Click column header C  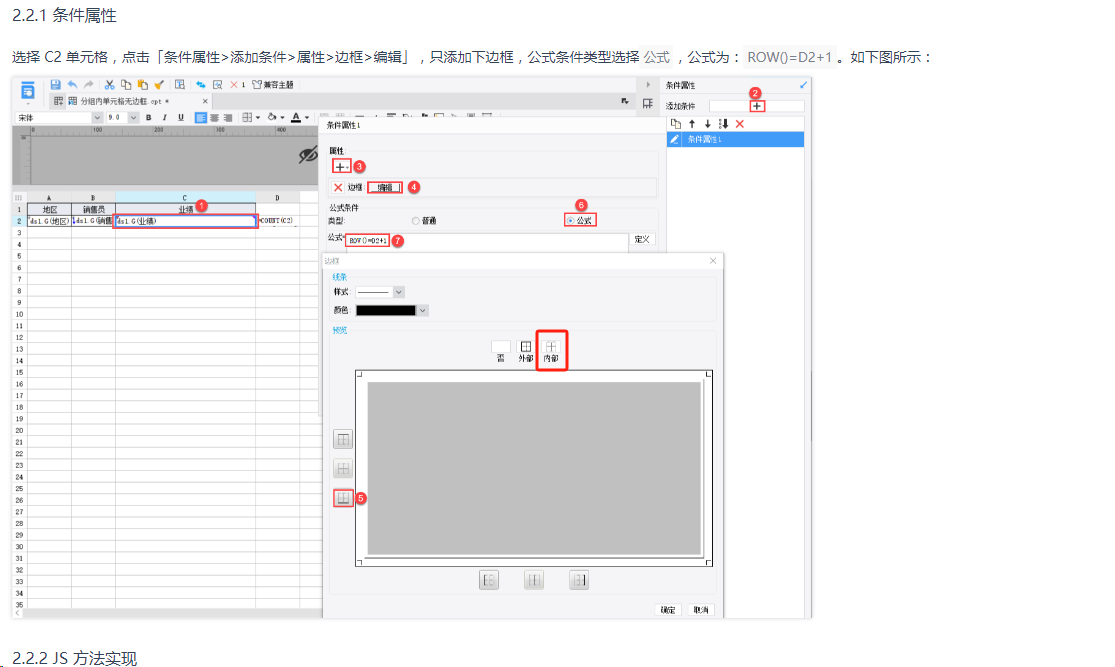pyautogui.click(x=185, y=198)
